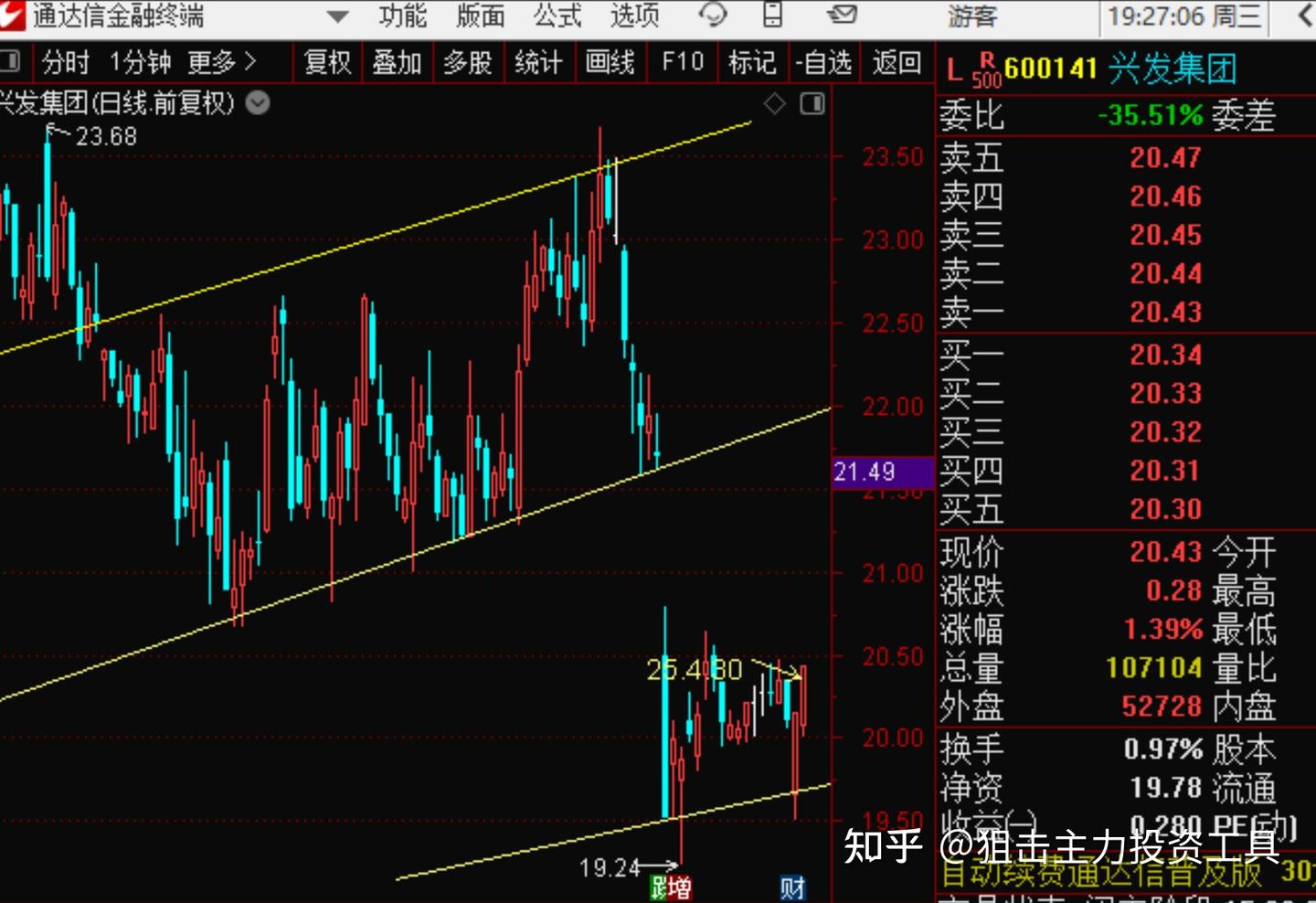Click -自选 to remove from watchlist

coord(823,62)
